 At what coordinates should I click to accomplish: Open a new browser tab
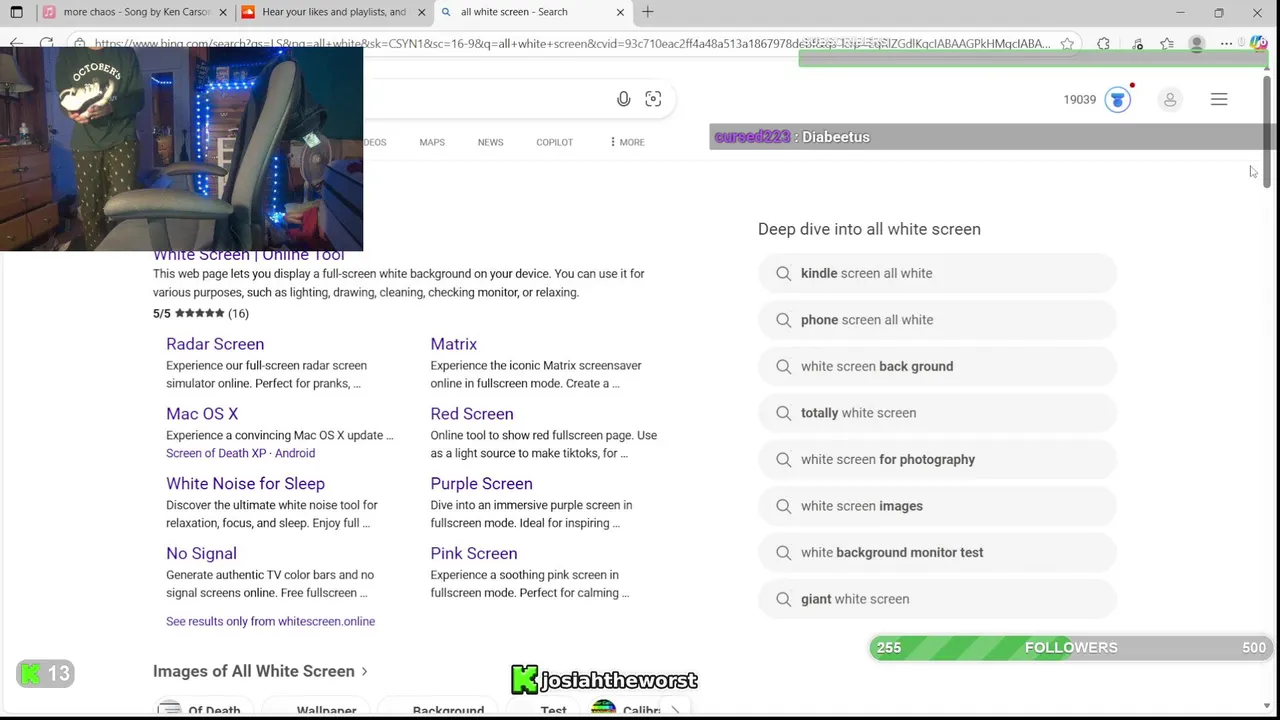648,12
